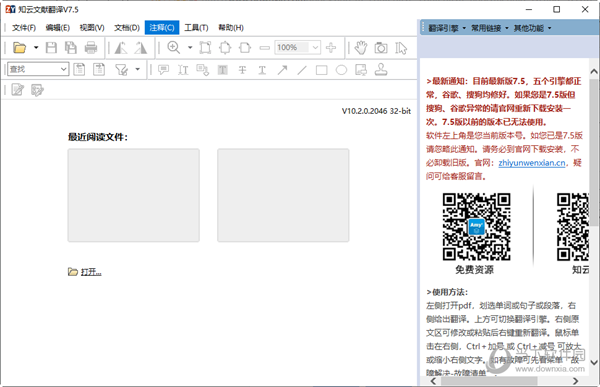
Task: Select the line drawing tool
Action: click(x=302, y=70)
